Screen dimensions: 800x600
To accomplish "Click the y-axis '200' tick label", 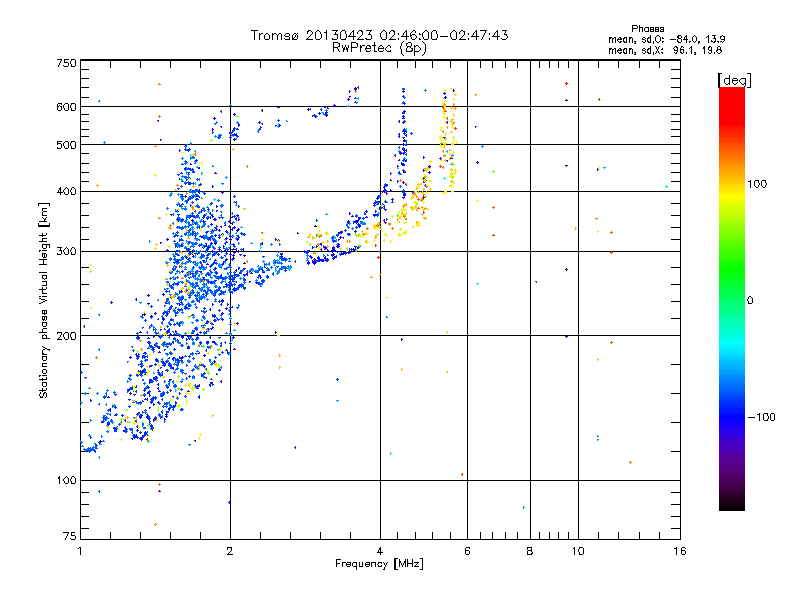I will (66, 336).
